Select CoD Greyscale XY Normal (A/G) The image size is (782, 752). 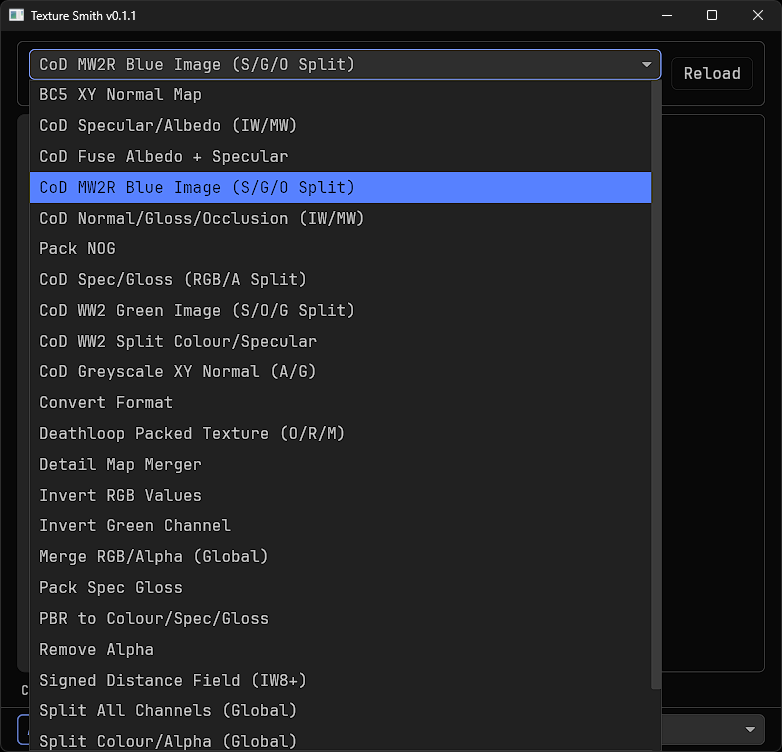341,372
